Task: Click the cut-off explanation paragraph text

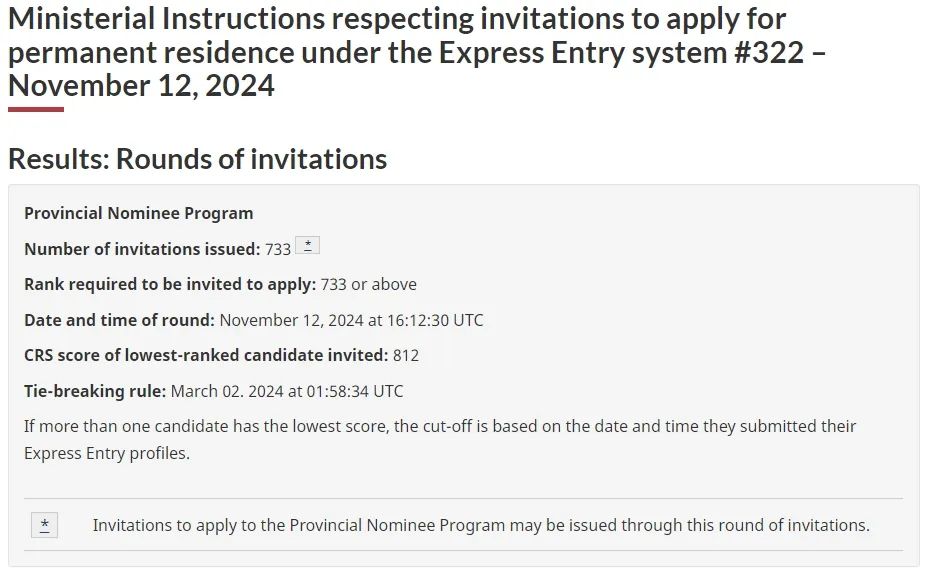Action: [440, 440]
